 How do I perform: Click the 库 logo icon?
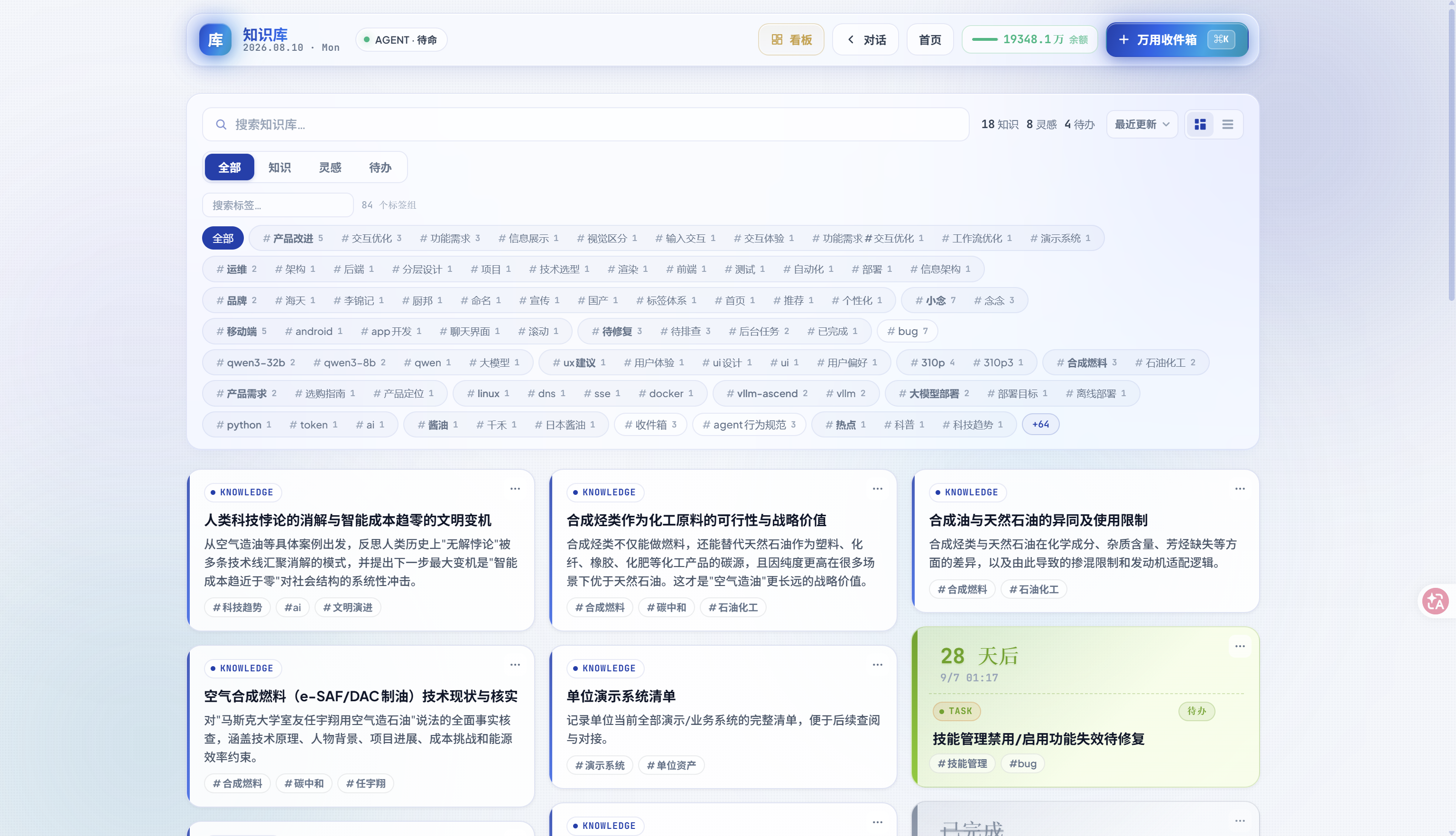point(215,40)
